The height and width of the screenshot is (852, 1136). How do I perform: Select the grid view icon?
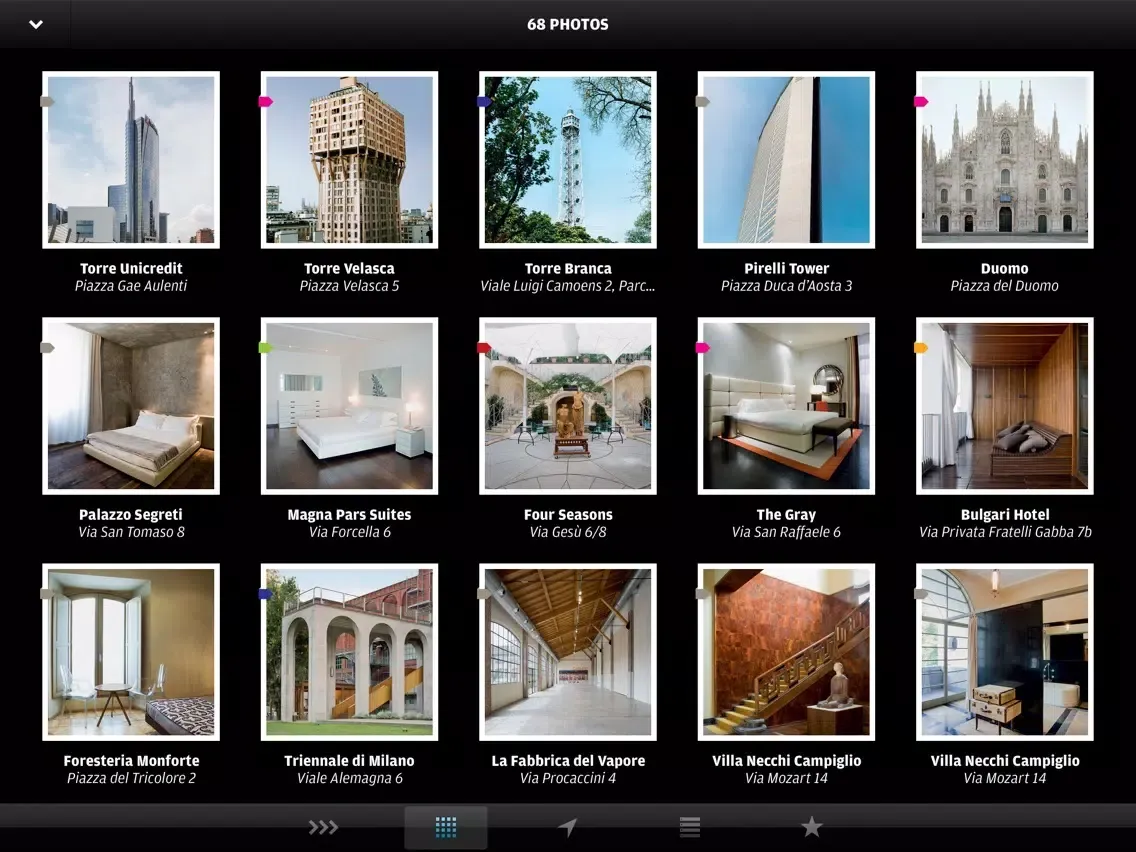(446, 827)
